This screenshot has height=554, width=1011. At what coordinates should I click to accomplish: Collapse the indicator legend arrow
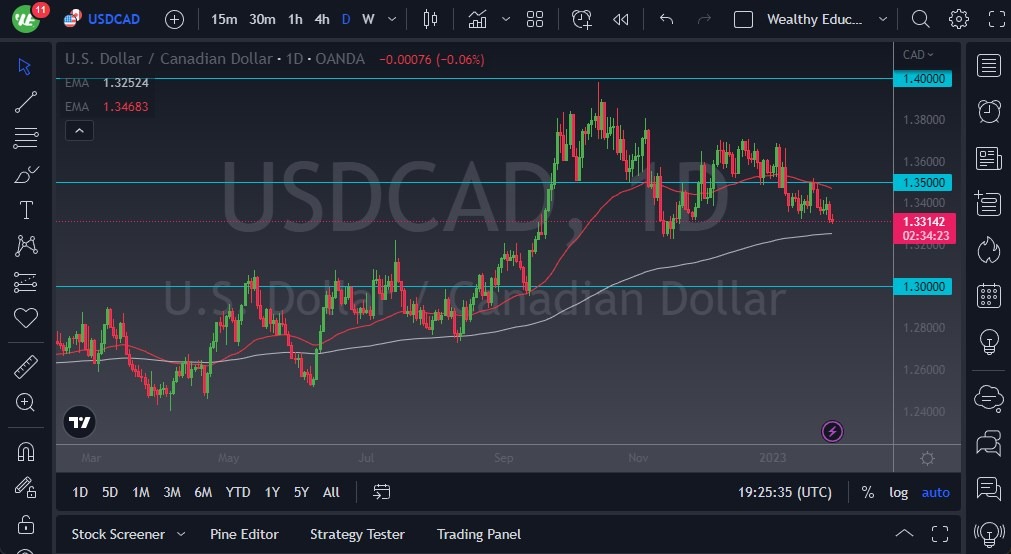pyautogui.click(x=79, y=131)
